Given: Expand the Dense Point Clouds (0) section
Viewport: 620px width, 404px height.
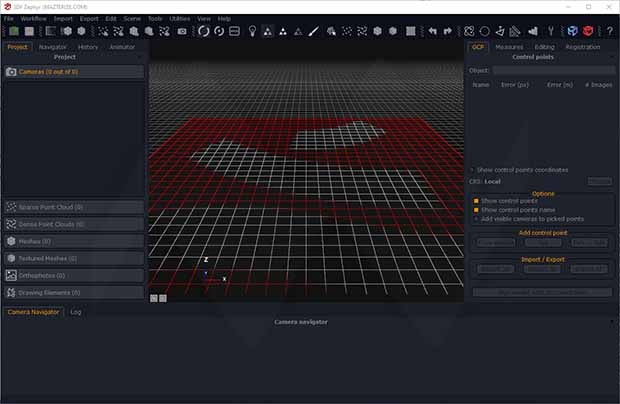Looking at the screenshot, I should coord(74,224).
